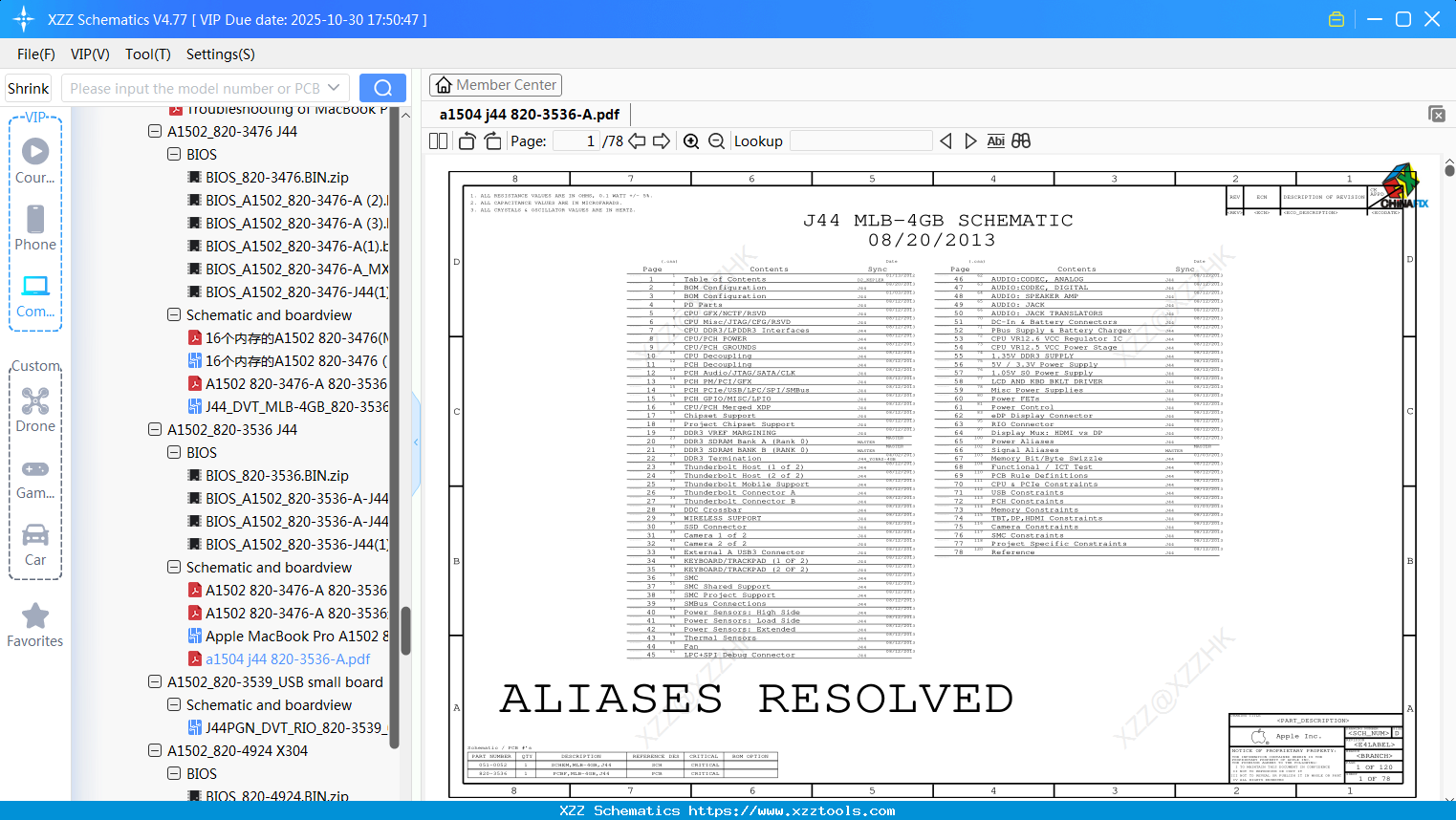This screenshot has height=820, width=1456.
Task: Go to previous page arrow
Action: tap(637, 141)
